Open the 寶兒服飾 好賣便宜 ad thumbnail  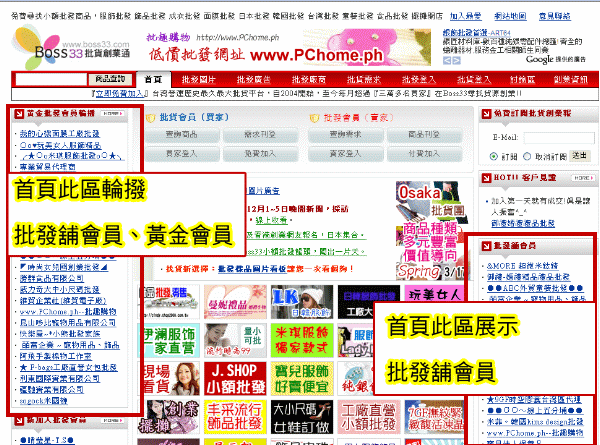tap(302, 378)
